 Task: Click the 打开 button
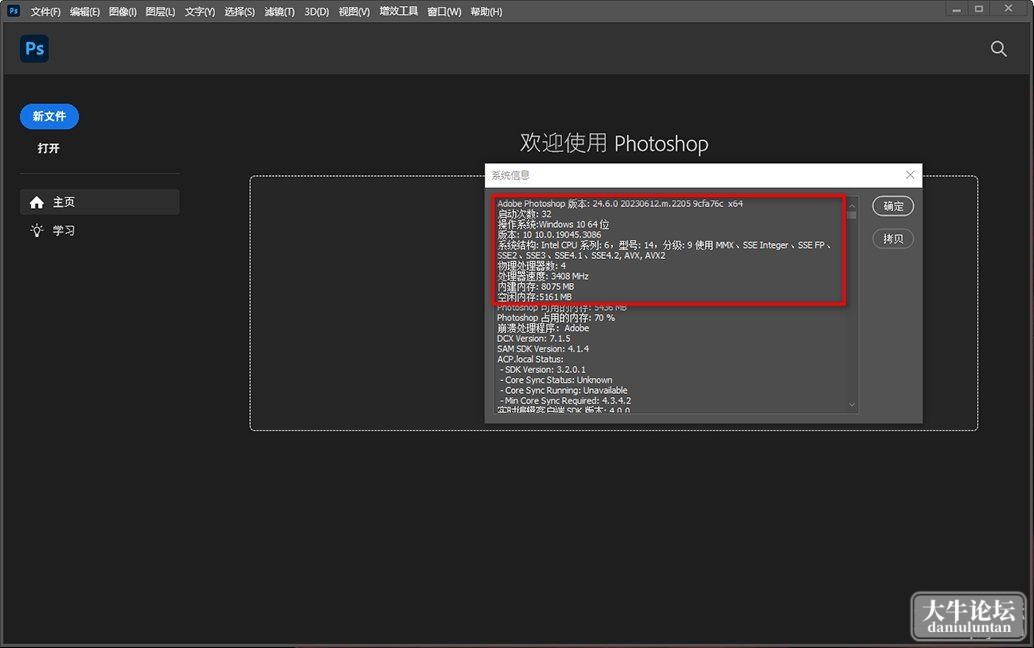(49, 148)
